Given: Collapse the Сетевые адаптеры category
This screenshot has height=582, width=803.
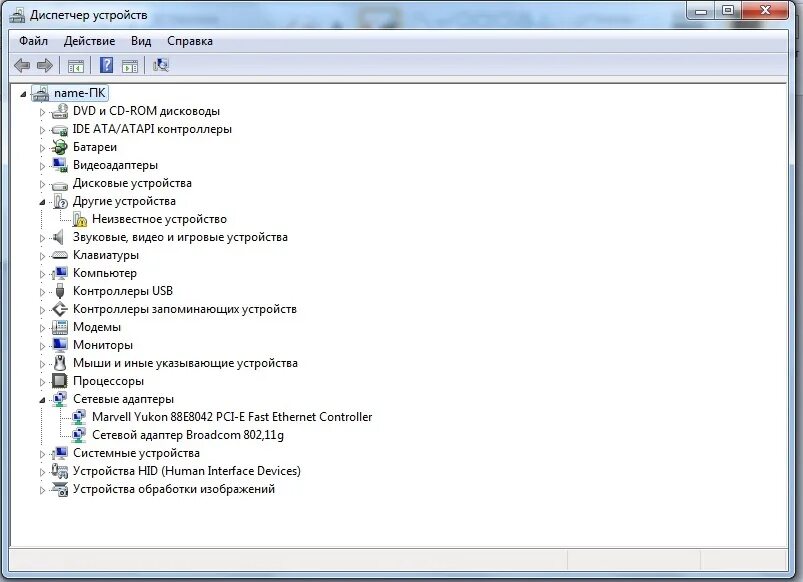Looking at the screenshot, I should click(43, 400).
